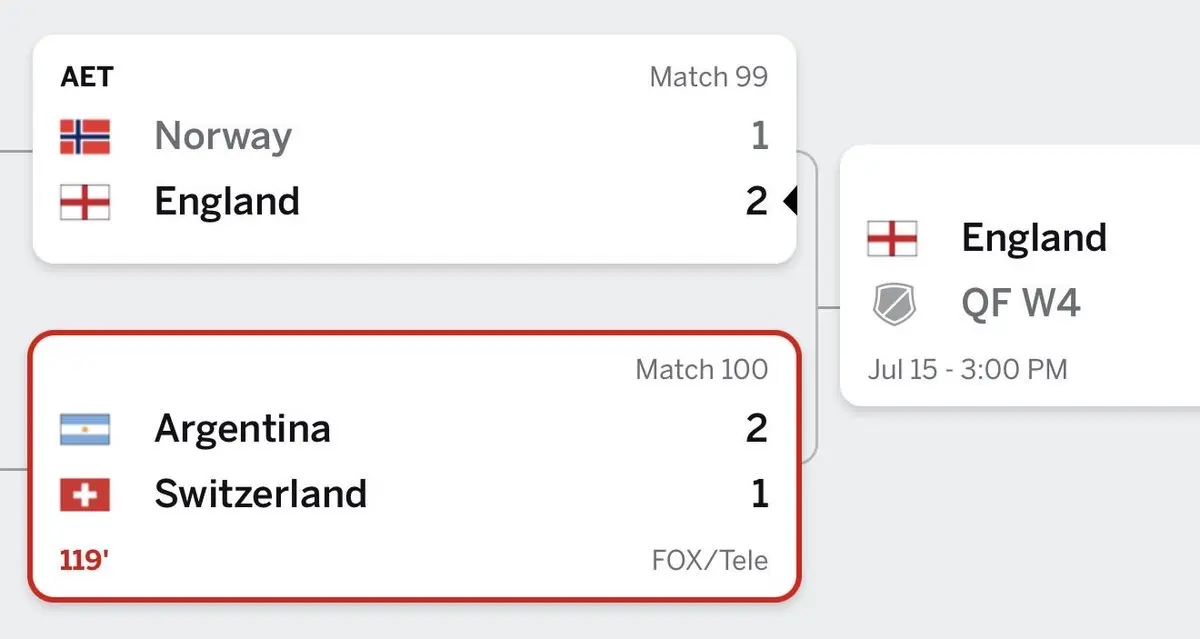Screen dimensions: 1200x639
Task: Click the FOX/Tele broadcast label
Action: click(x=710, y=560)
